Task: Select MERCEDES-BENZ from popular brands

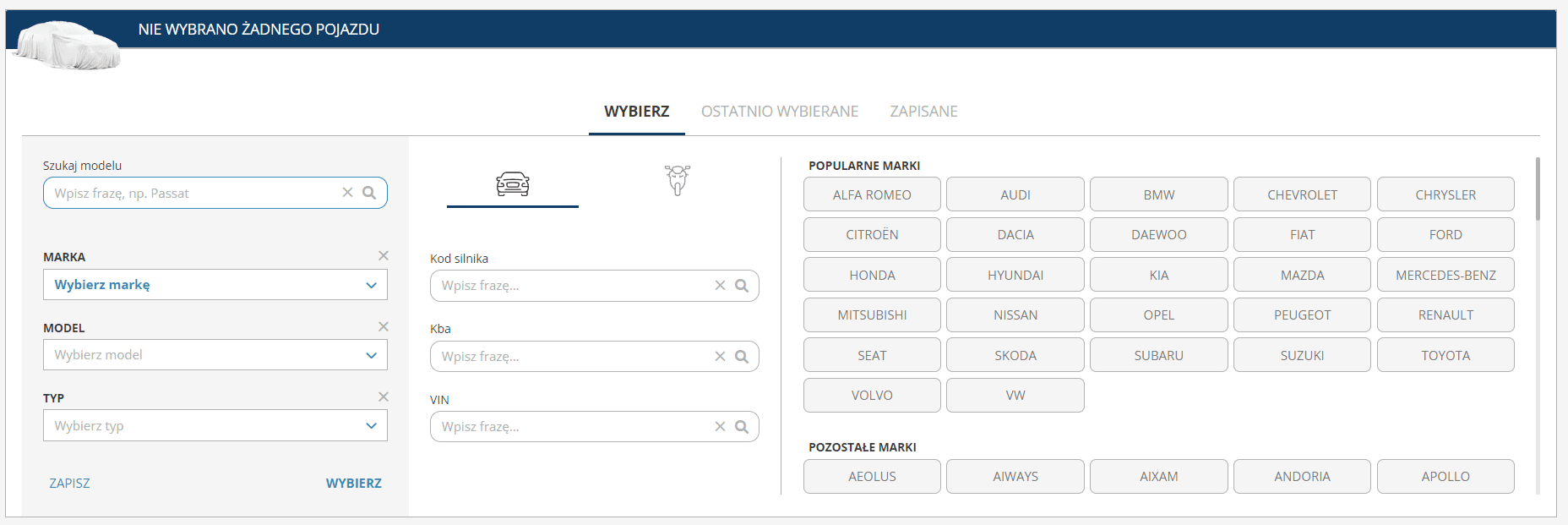Action: point(1445,275)
